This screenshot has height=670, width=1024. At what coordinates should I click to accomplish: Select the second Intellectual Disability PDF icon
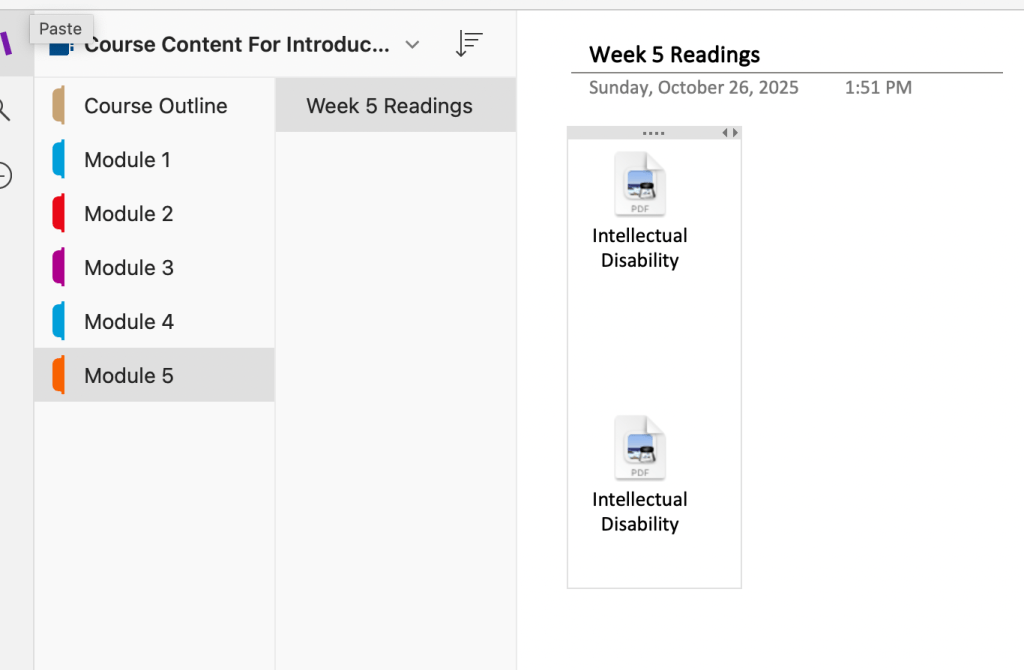(x=639, y=449)
